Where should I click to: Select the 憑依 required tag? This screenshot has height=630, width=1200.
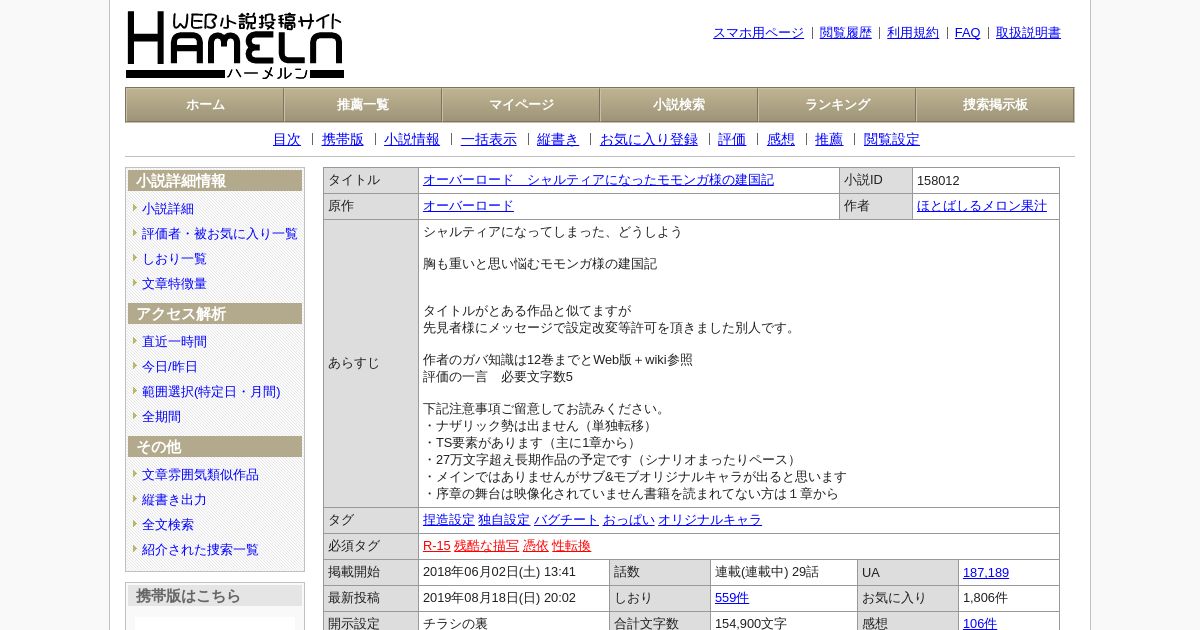[536, 546]
